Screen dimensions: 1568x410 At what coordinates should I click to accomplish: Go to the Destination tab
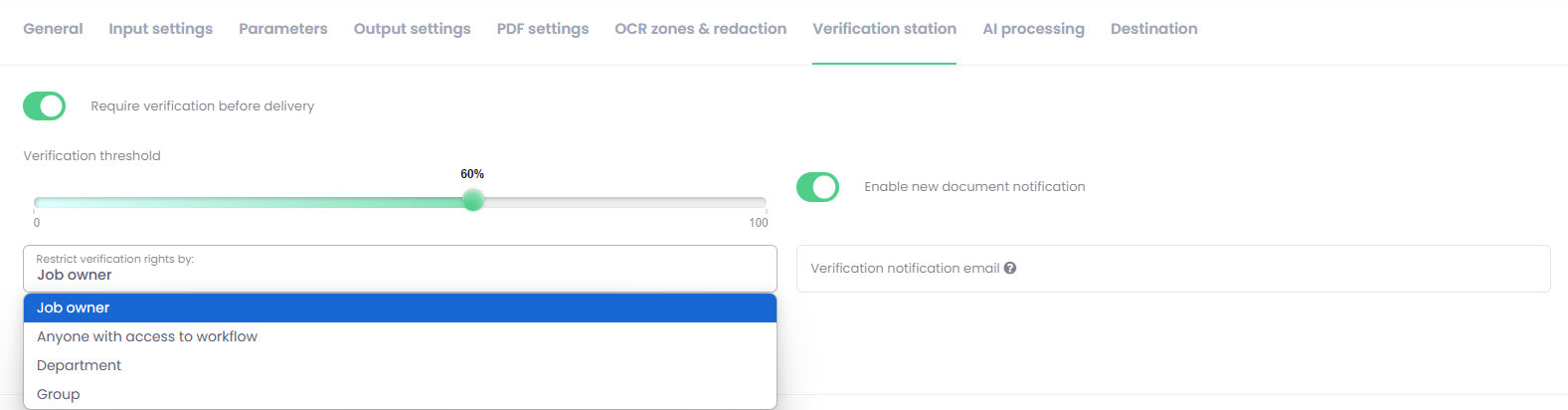click(x=1154, y=29)
